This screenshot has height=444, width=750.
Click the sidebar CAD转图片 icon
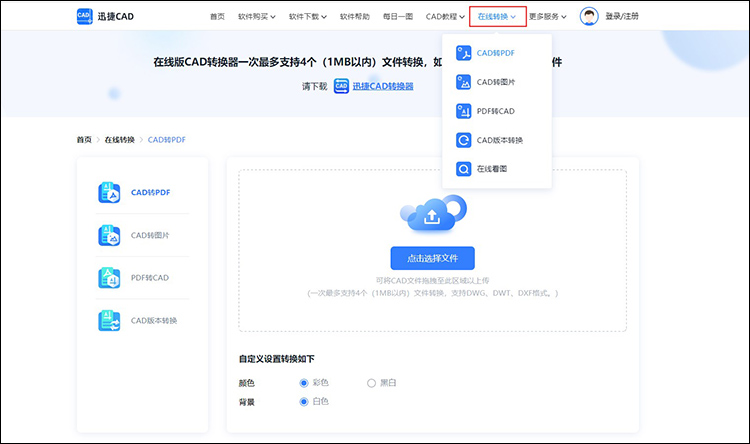click(x=109, y=235)
